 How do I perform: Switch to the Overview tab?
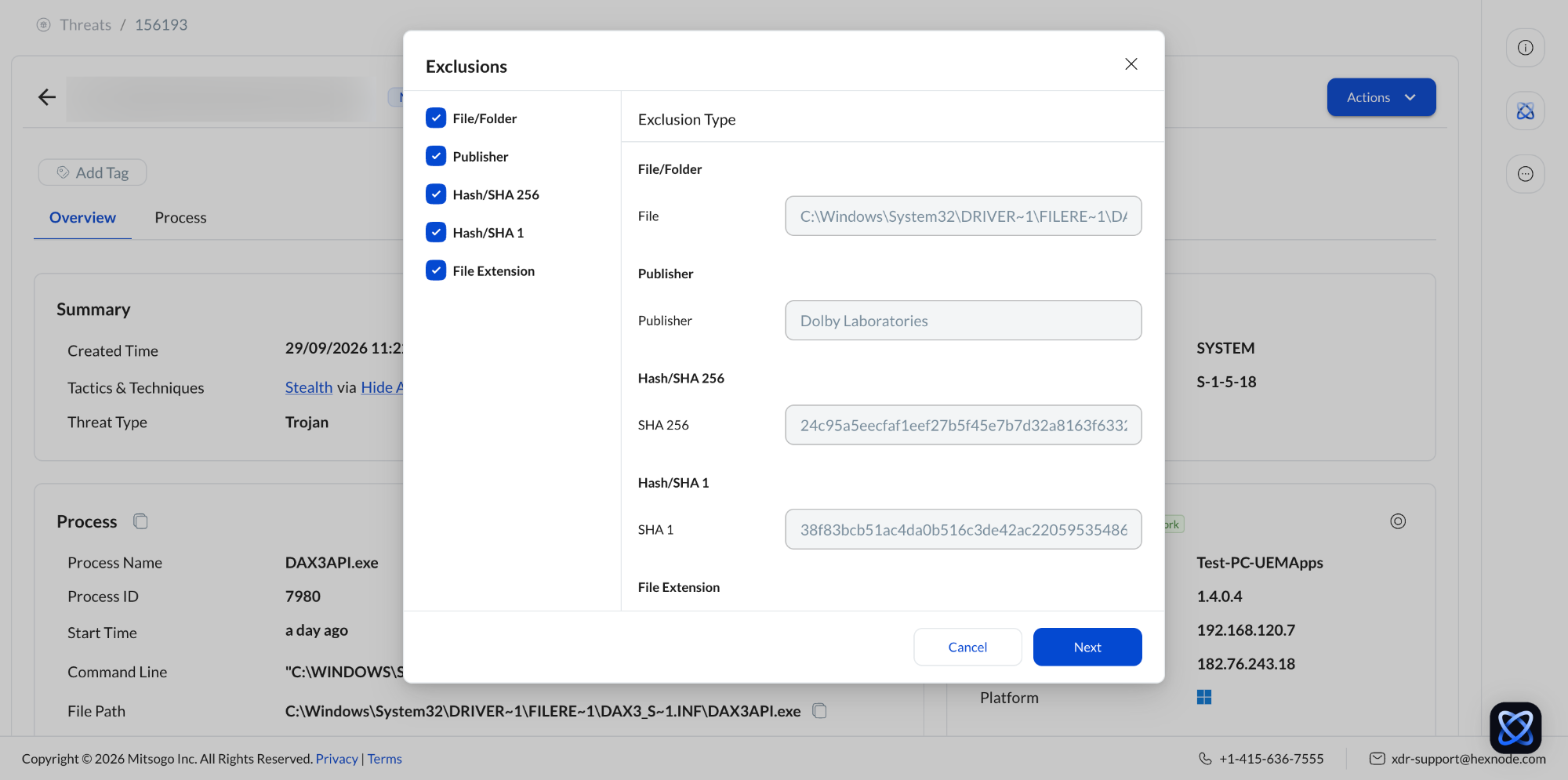pyautogui.click(x=82, y=217)
